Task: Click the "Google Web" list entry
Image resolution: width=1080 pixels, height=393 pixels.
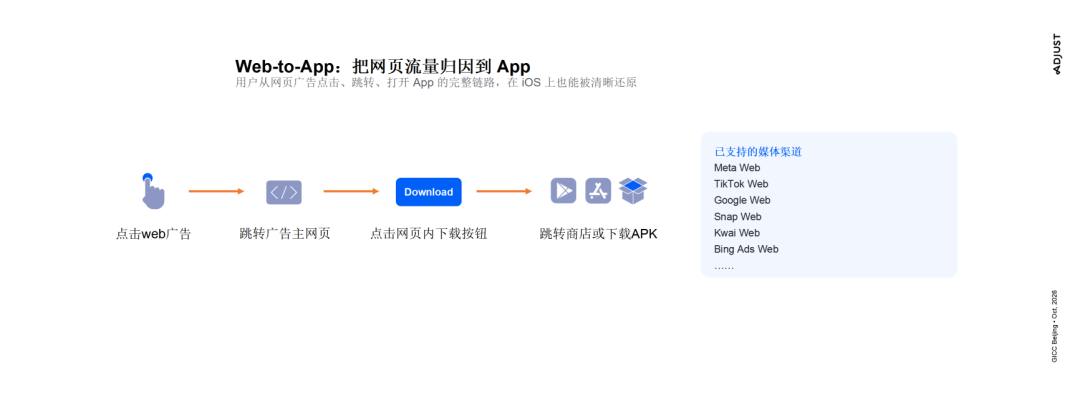Action: tap(742, 200)
